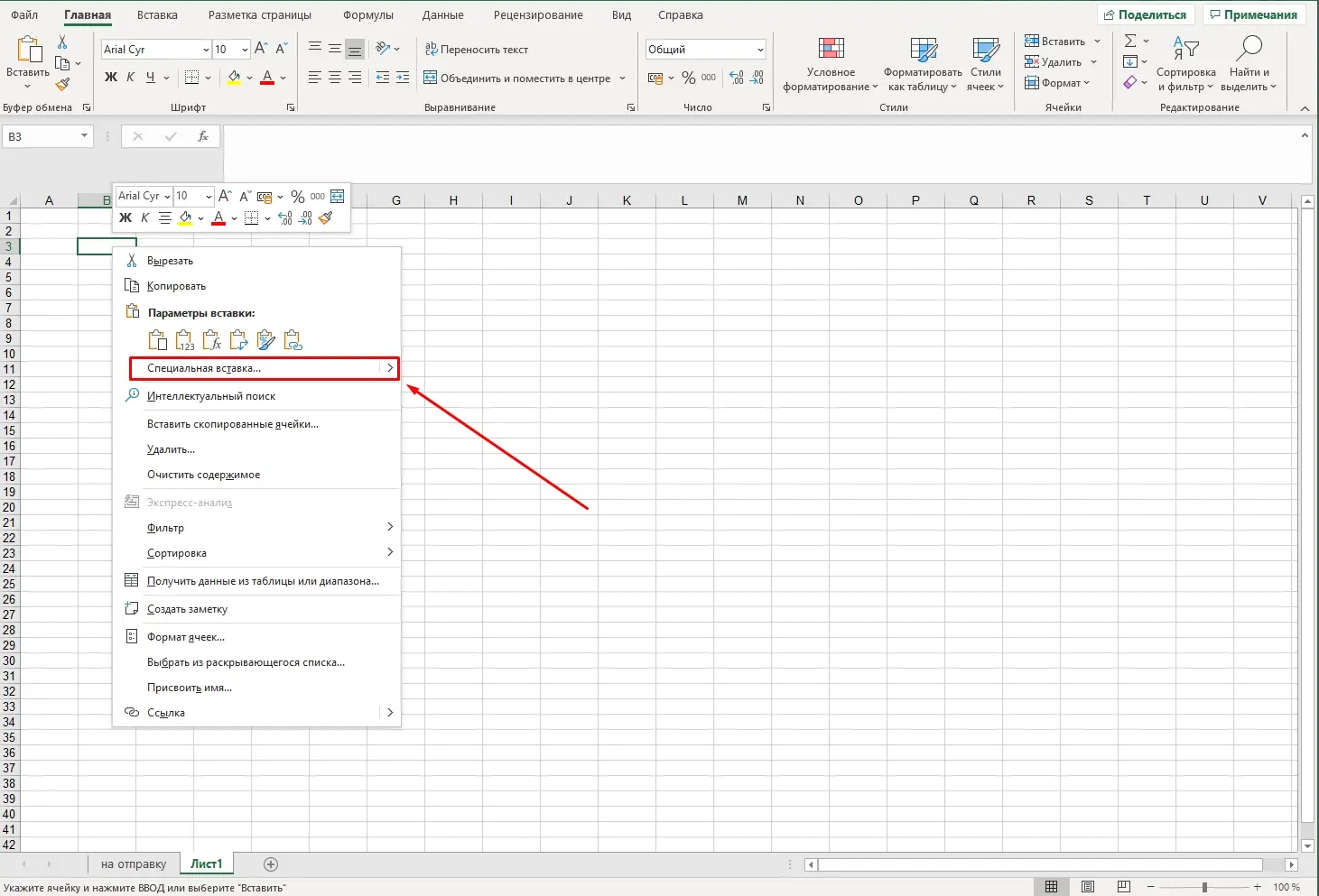This screenshot has width=1319, height=896.
Task: Click the Clear eraser icon
Action: click(x=1130, y=83)
